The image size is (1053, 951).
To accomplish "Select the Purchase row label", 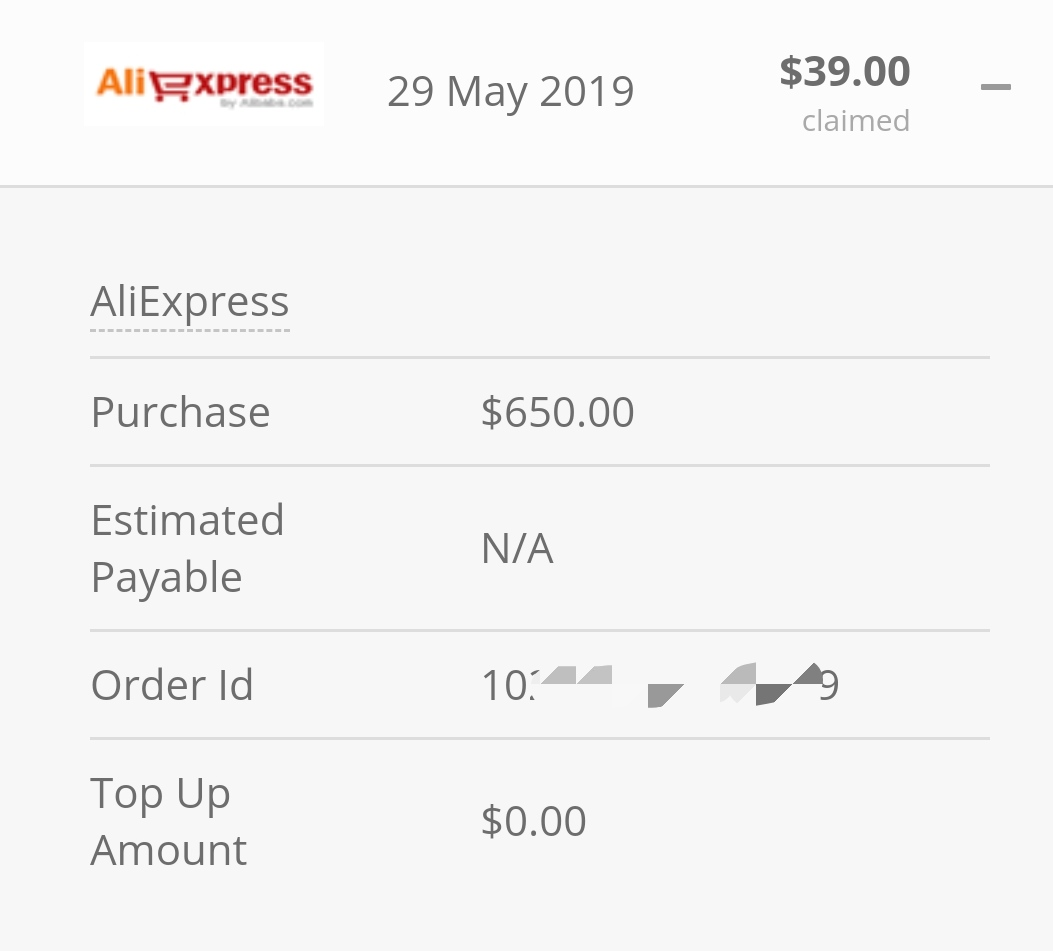I will (x=181, y=412).
